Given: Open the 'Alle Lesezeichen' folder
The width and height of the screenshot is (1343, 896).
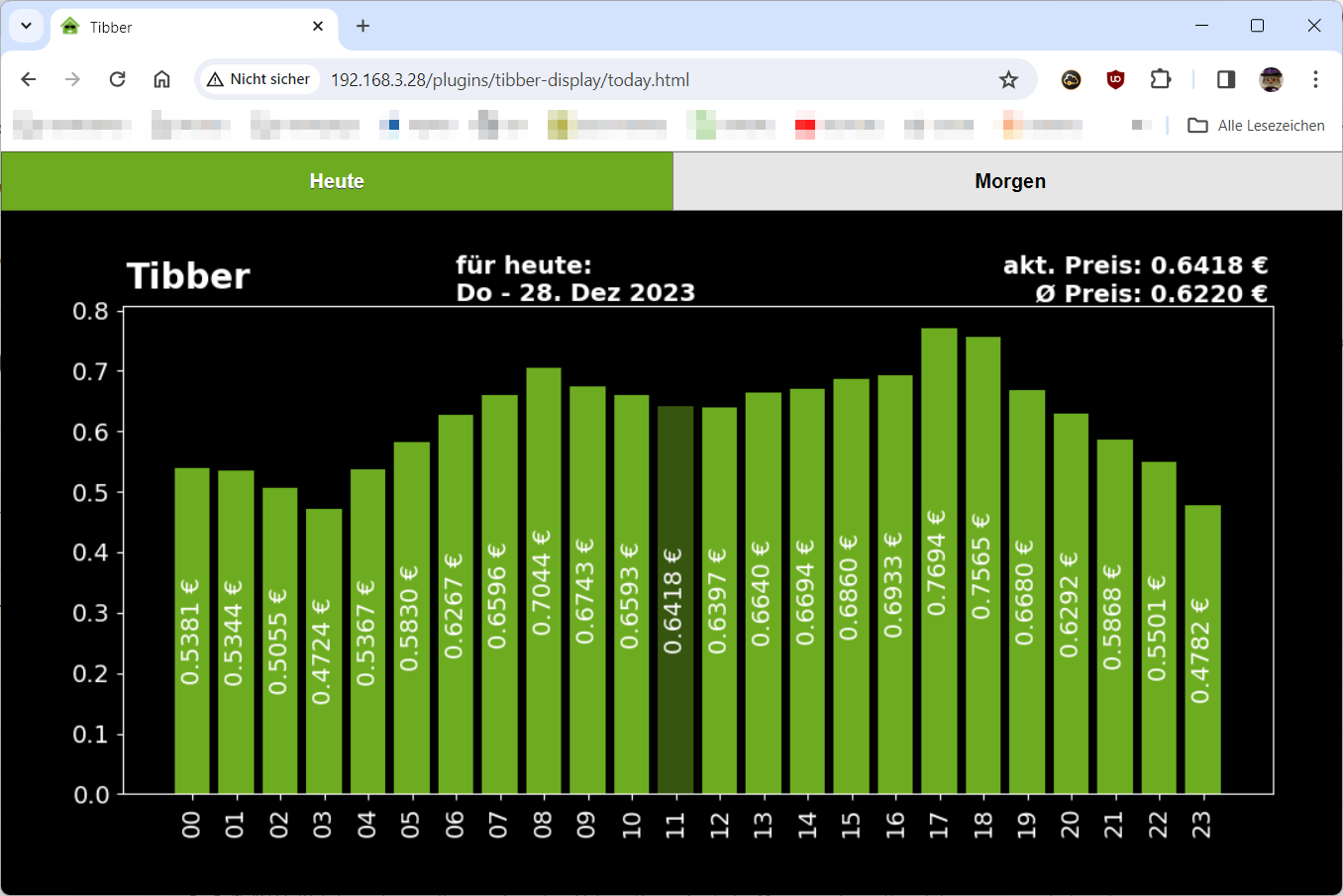Looking at the screenshot, I should tap(1256, 126).
